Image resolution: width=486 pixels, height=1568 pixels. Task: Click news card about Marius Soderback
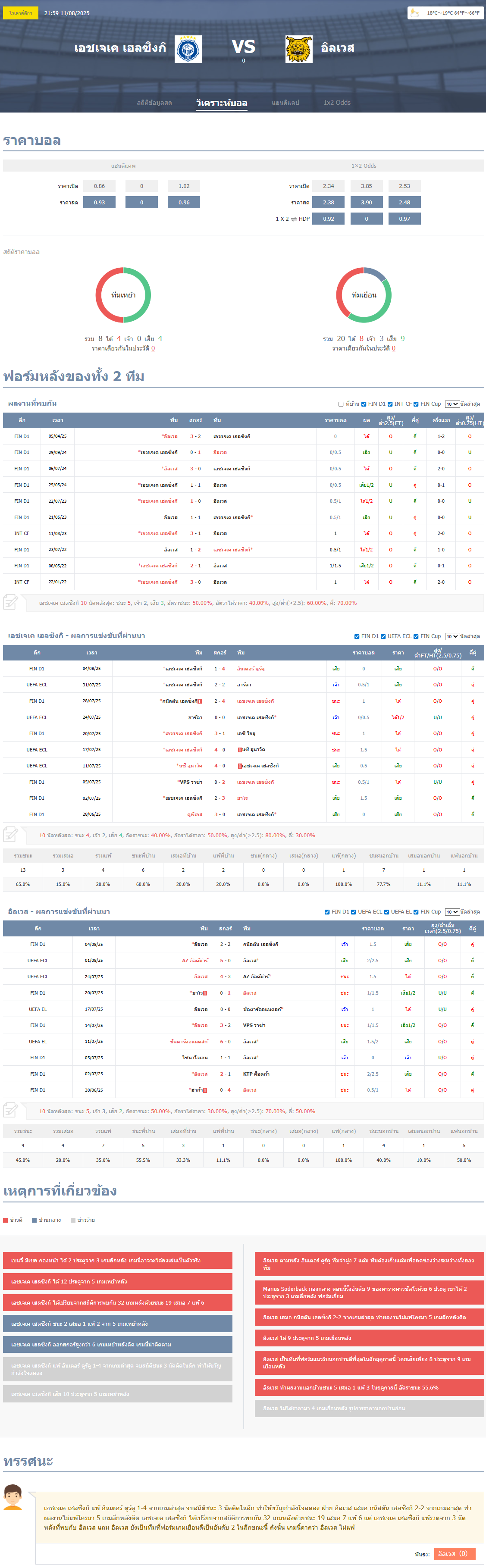(370, 1292)
